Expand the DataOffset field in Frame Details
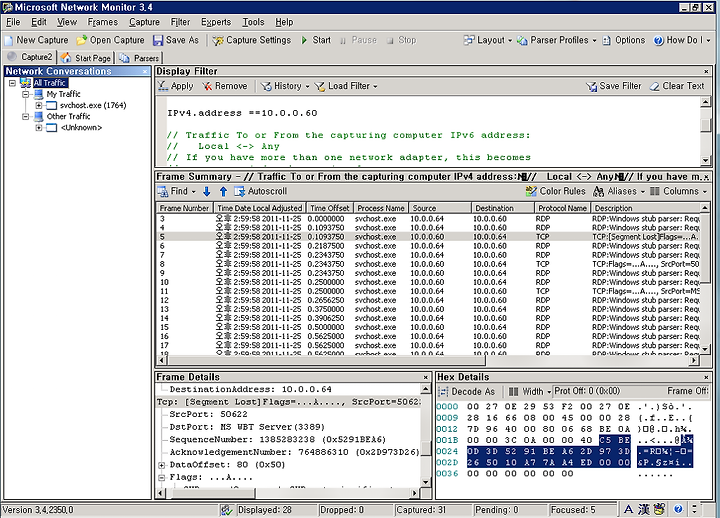Viewport: 720px width, 518px height. (x=162, y=465)
